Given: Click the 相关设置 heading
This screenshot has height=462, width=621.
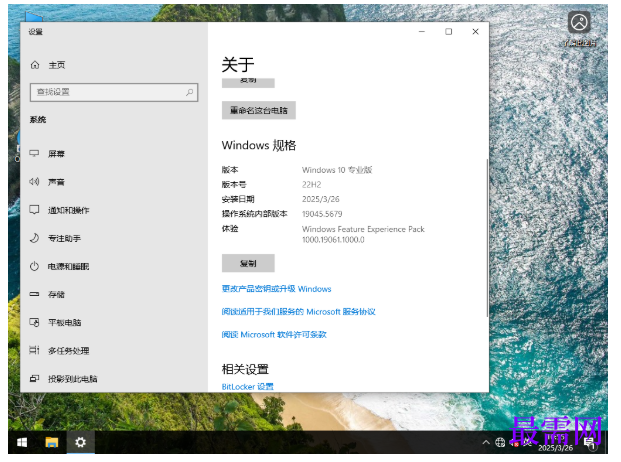Looking at the screenshot, I should 245,369.
